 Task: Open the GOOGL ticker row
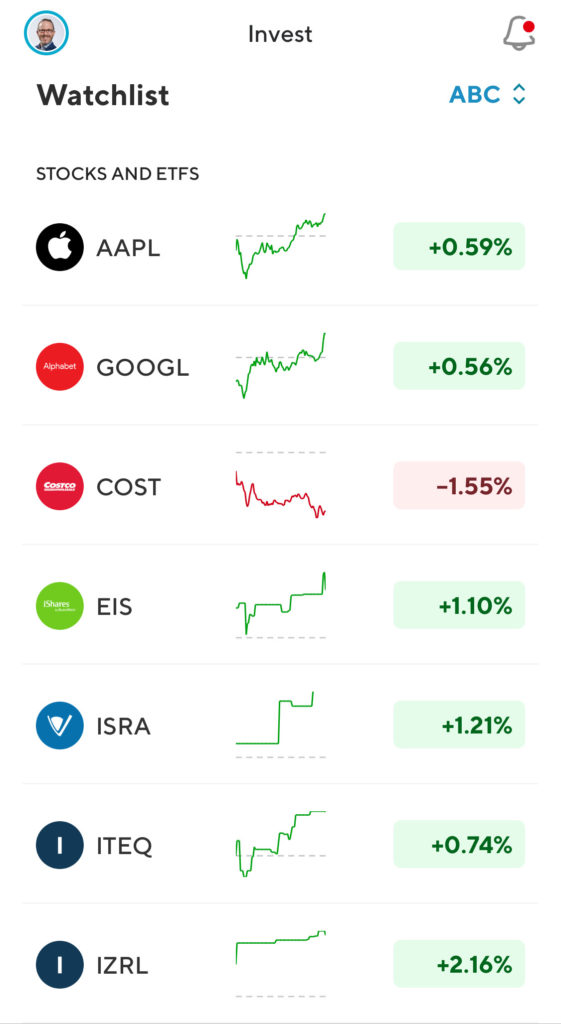coord(280,366)
